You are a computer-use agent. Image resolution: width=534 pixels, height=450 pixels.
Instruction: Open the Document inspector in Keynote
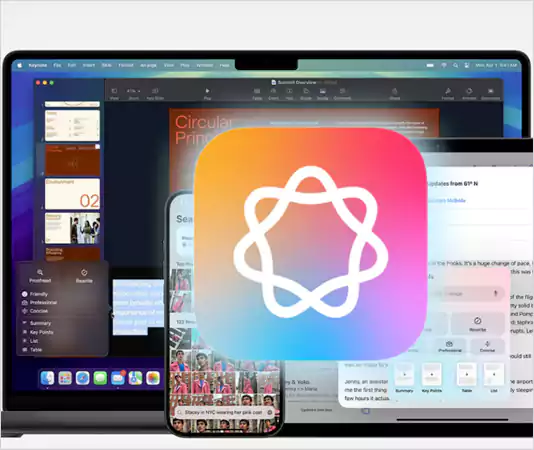click(x=490, y=94)
